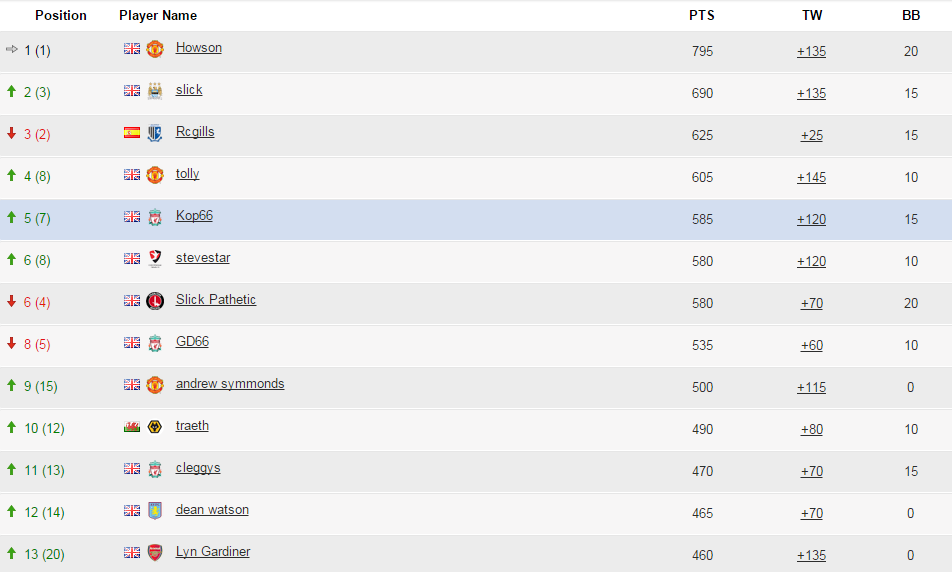Viewport: 952px width, 572px height.
Task: Click the +25 weekly score for Rcgills
Action: 812,135
